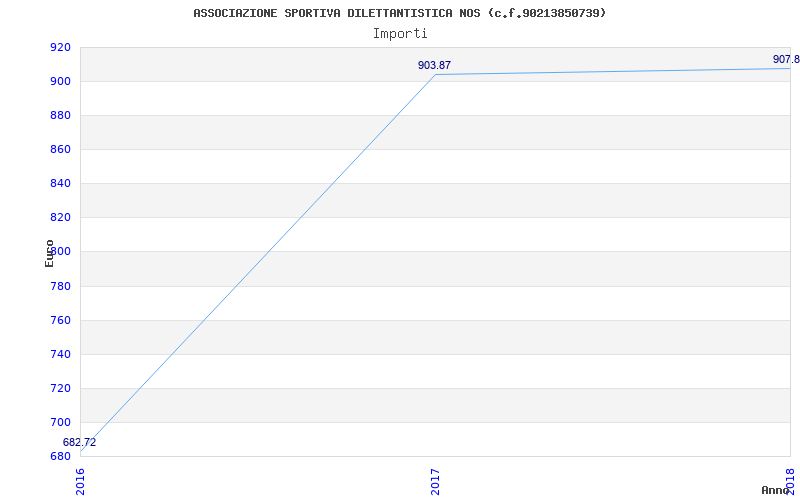This screenshot has width=800, height=500.
Task: Click the 840 y-axis value
Action: 60,184
